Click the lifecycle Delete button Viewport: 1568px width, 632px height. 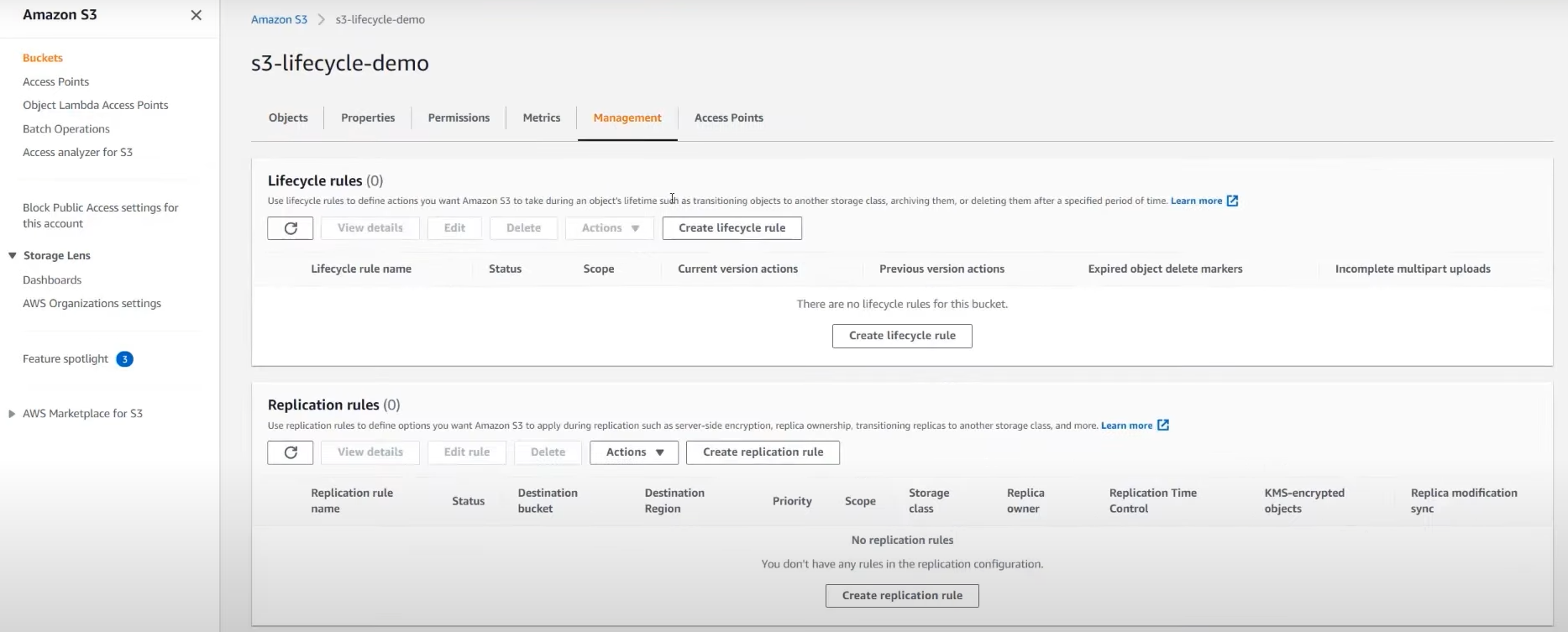click(x=523, y=228)
